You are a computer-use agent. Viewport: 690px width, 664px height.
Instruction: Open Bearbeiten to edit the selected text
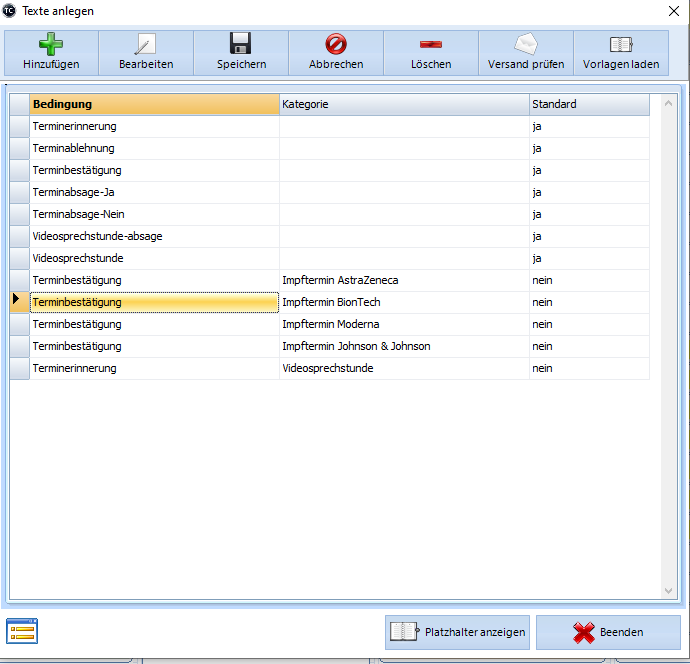(x=145, y=45)
